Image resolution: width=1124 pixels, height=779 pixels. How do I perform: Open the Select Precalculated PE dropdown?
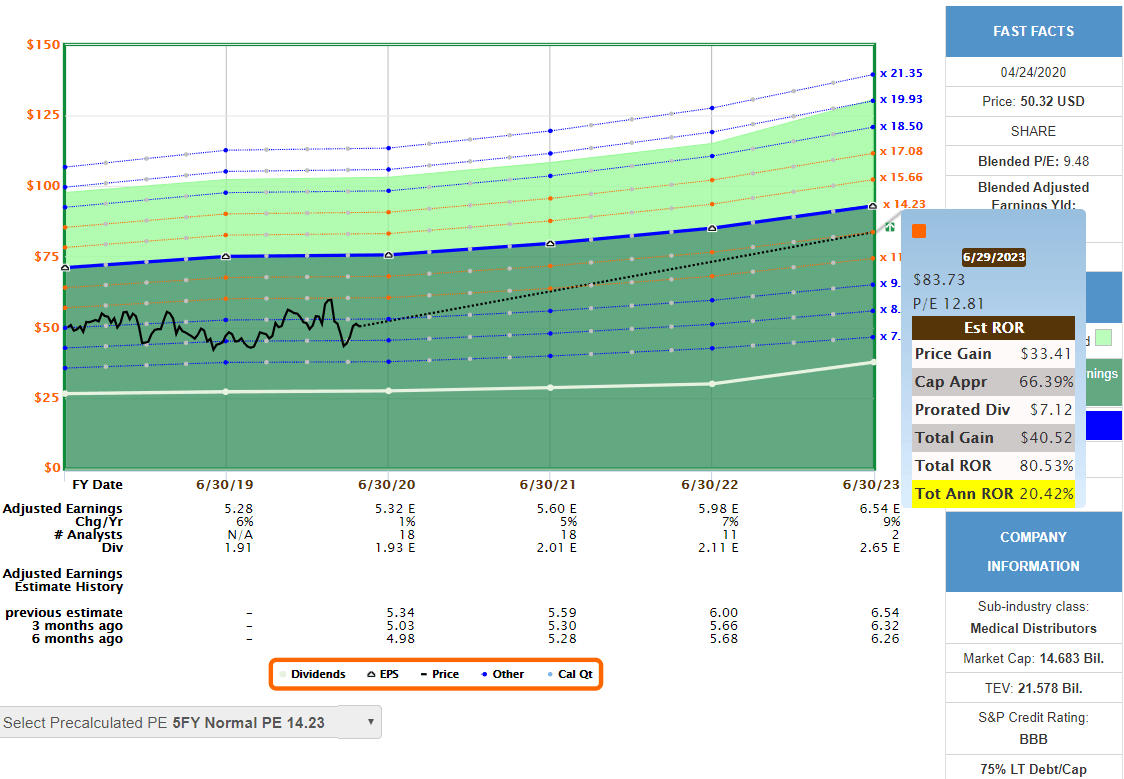tap(190, 722)
